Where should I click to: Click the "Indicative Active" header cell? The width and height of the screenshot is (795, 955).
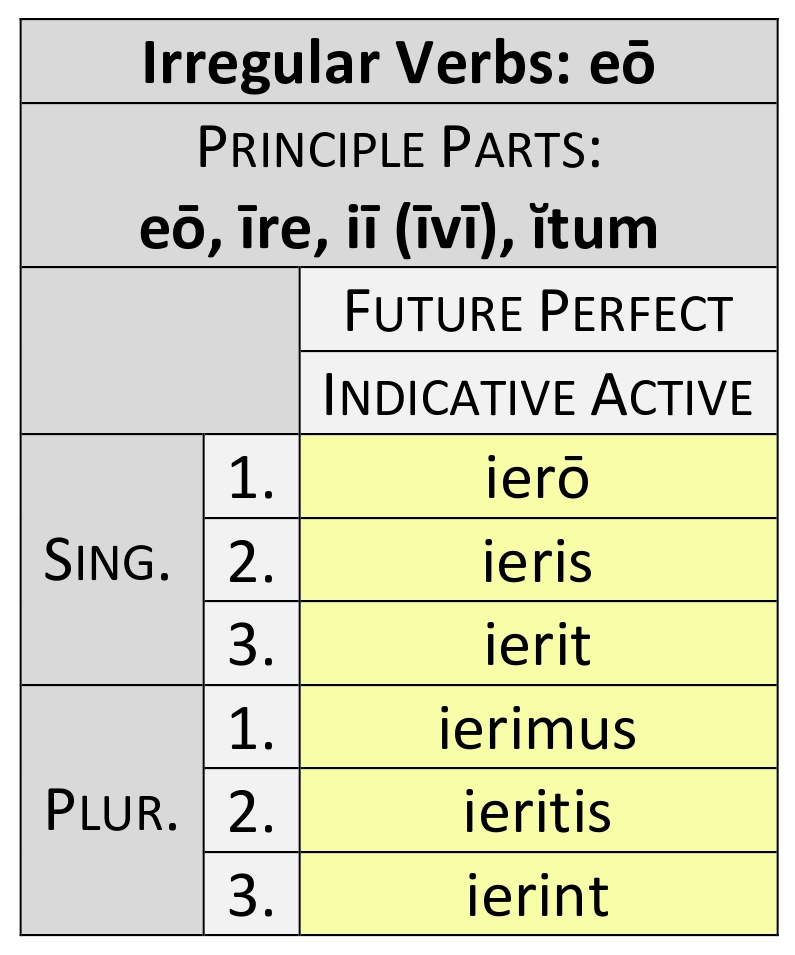tap(538, 394)
